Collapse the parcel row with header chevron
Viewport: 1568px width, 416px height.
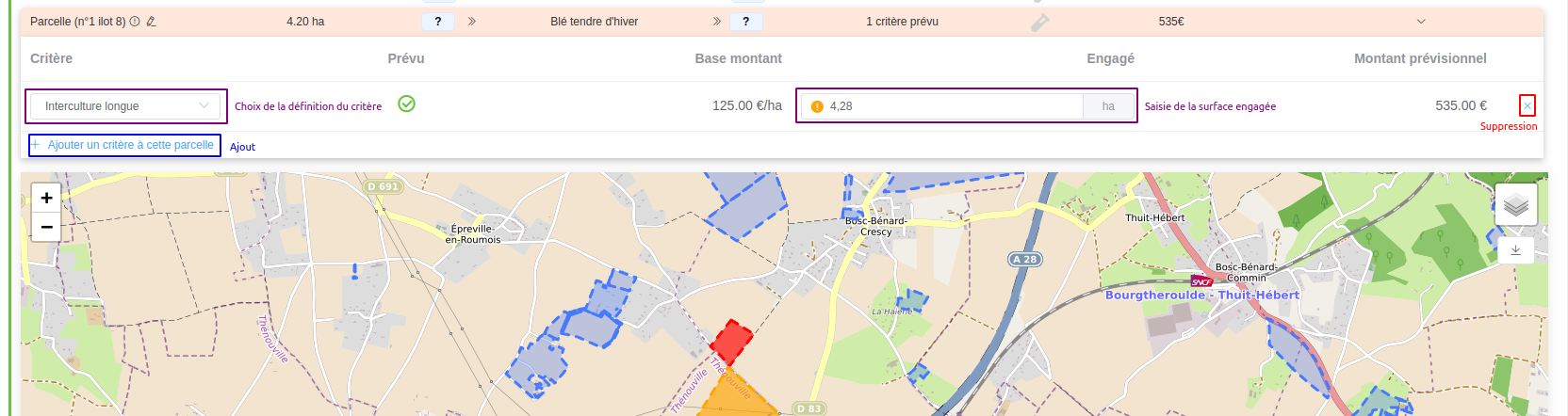[1421, 22]
